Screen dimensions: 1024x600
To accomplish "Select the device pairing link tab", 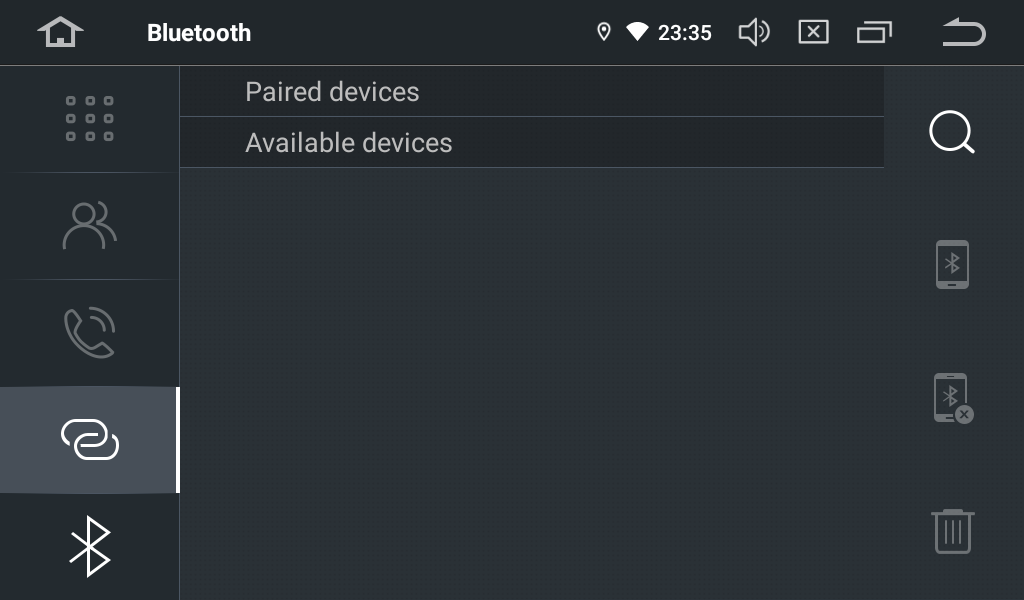I will click(x=89, y=440).
